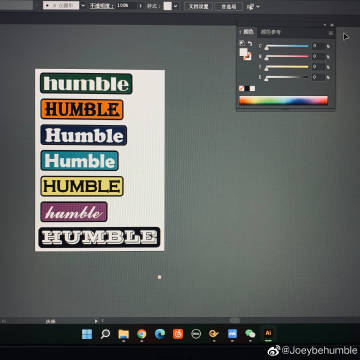360x360 pixels.
Task: Open the orange bird taskbar app
Action: 214,334
